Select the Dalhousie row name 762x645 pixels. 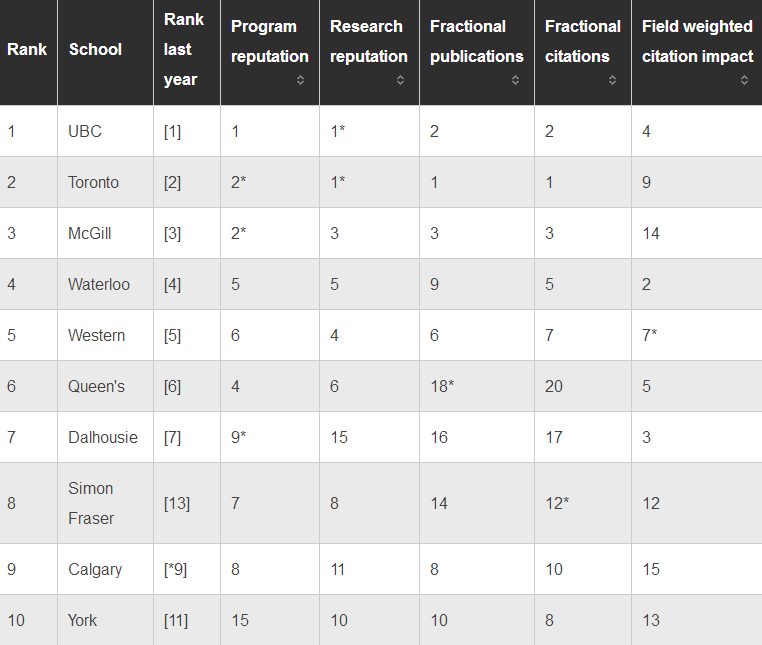[103, 437]
